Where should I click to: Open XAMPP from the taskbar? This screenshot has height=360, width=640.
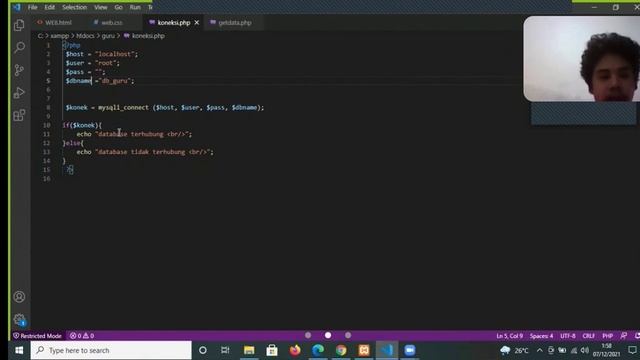coord(364,350)
